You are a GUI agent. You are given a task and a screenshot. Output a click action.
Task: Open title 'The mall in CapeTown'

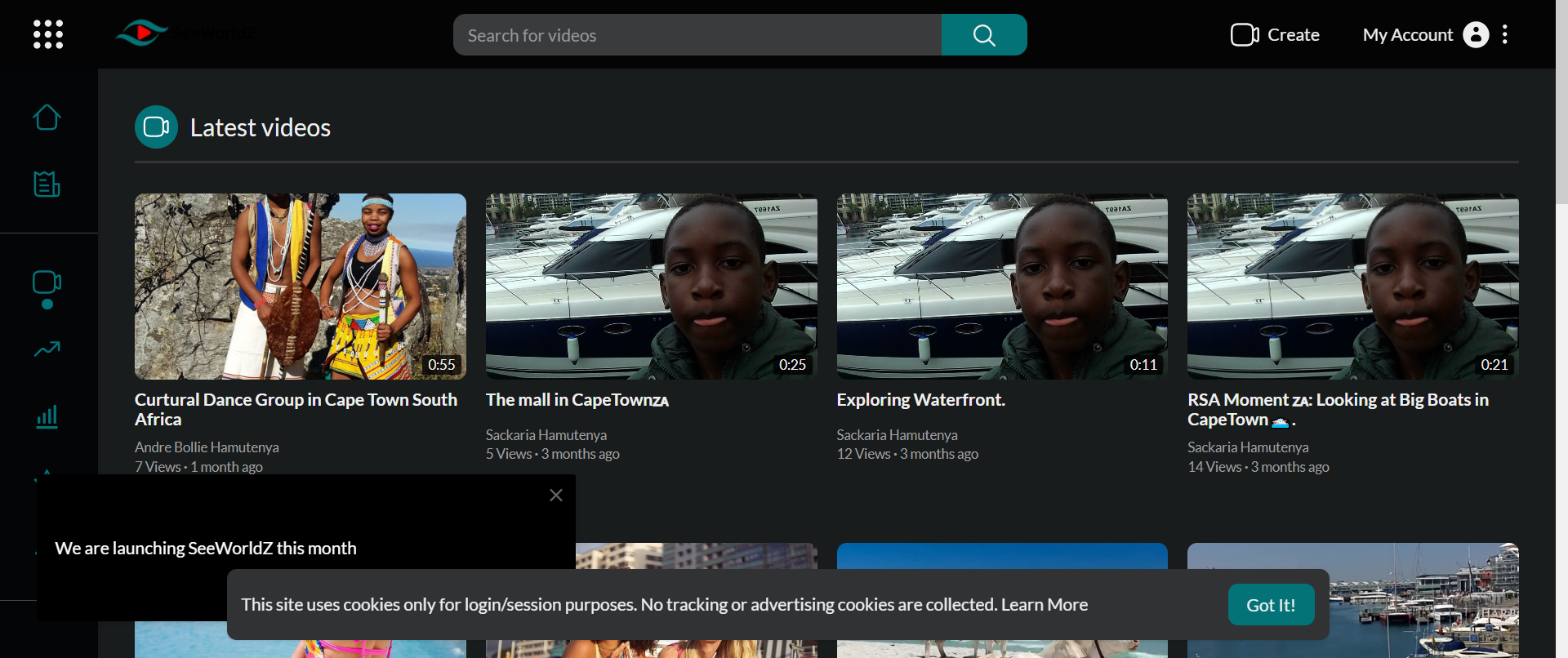pyautogui.click(x=577, y=400)
